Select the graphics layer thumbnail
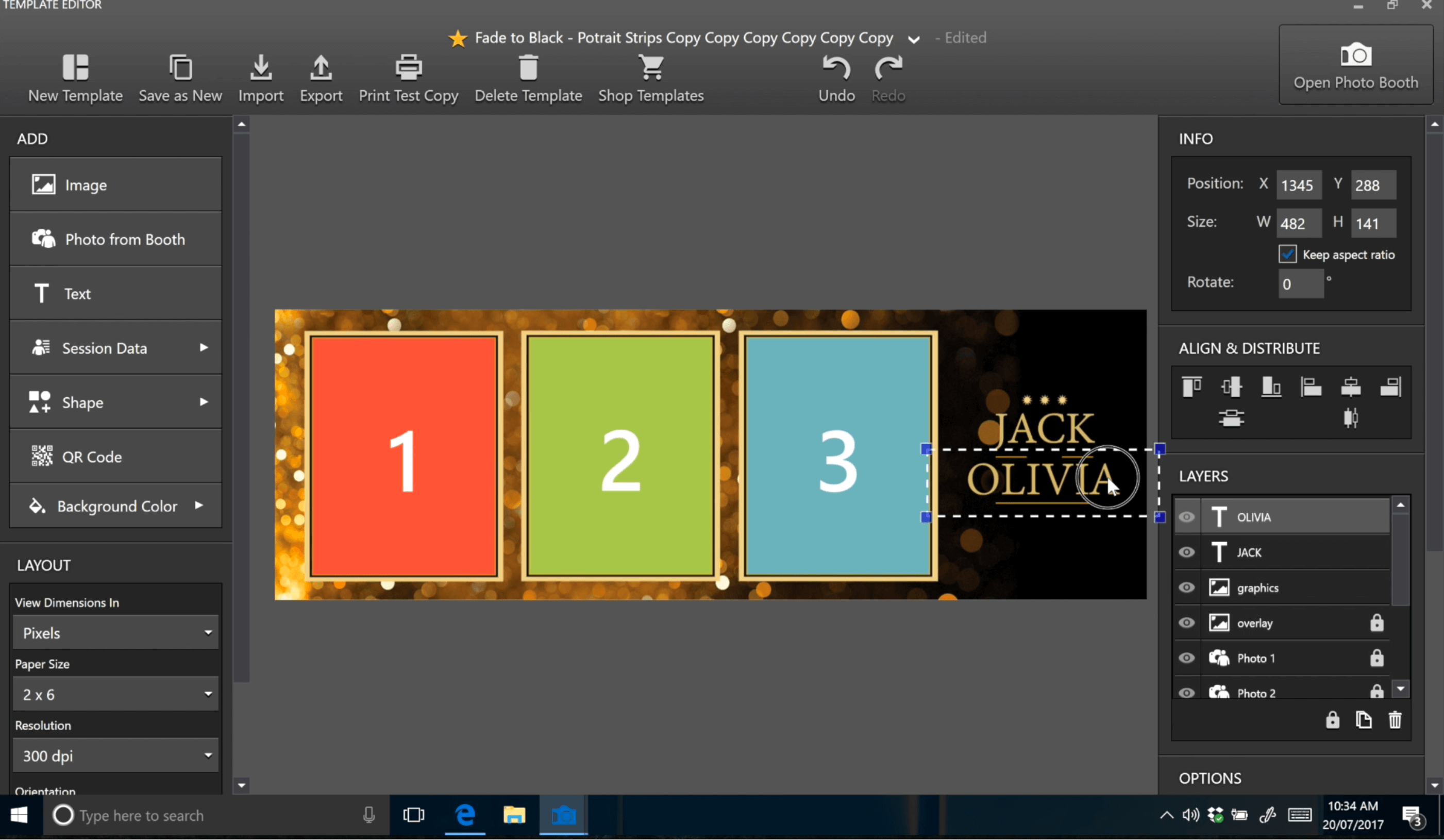The width and height of the screenshot is (1444, 840). pos(1221,587)
